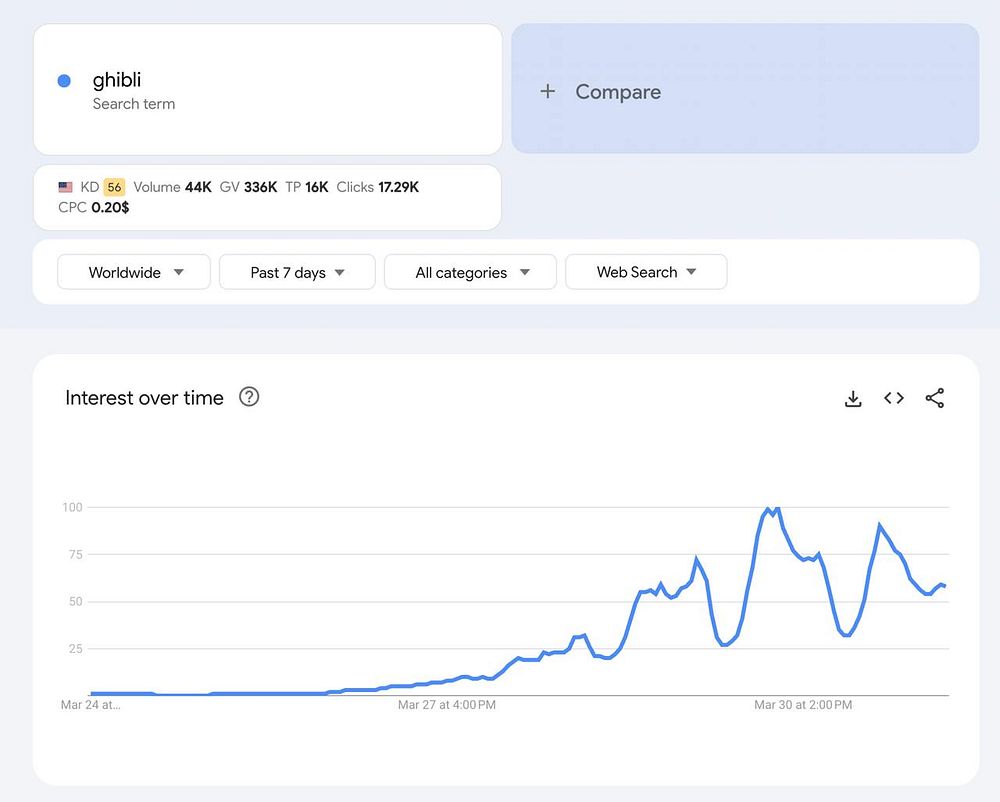Click the US flag icon
Image resolution: width=1000 pixels, height=802 pixels.
(x=66, y=187)
